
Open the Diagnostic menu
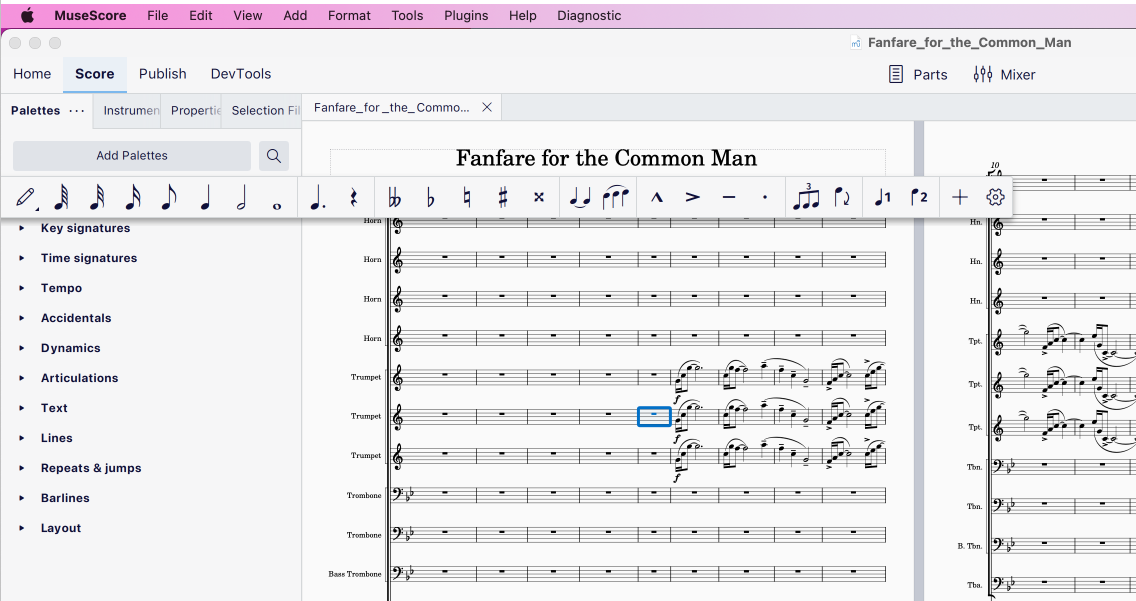[x=589, y=15]
